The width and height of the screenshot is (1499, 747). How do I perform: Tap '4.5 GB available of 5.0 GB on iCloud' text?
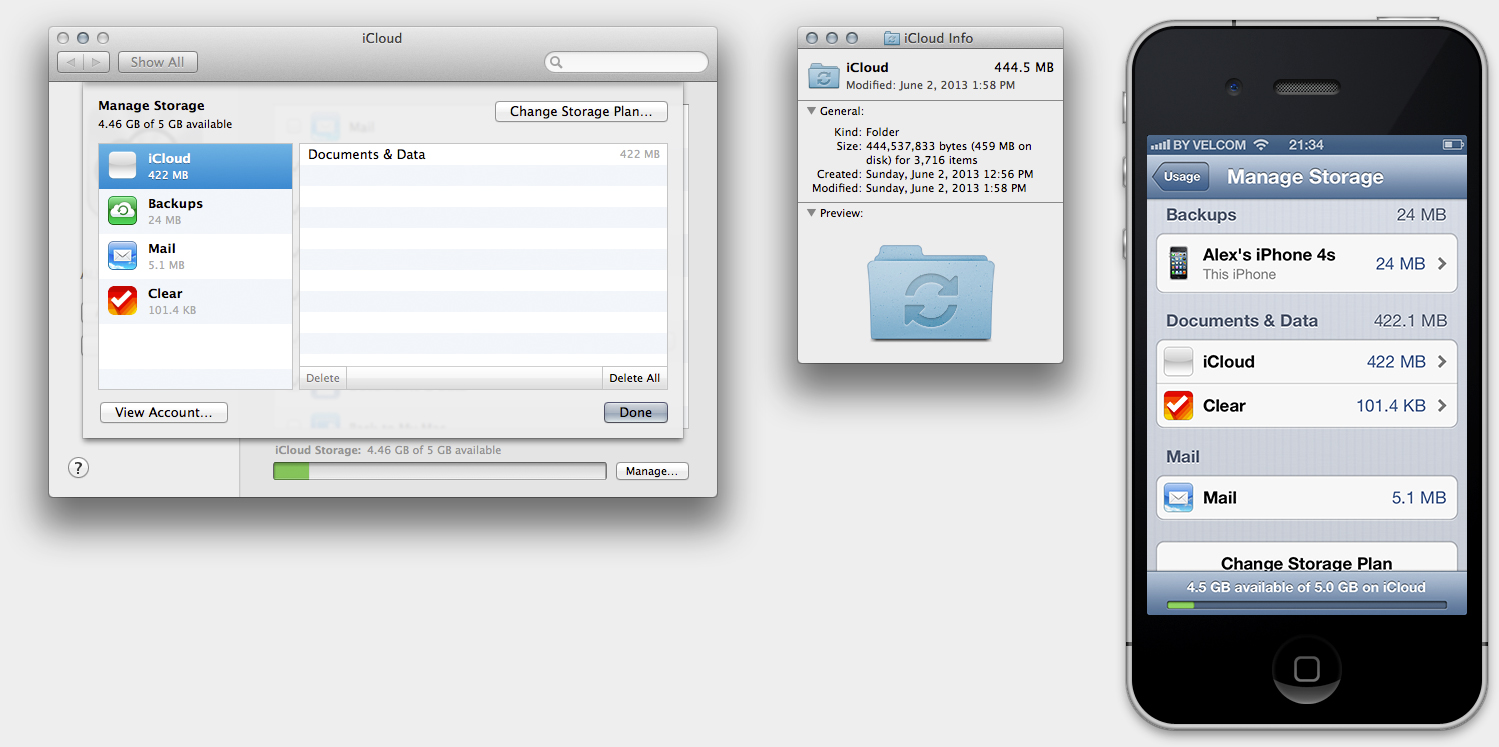1306,587
